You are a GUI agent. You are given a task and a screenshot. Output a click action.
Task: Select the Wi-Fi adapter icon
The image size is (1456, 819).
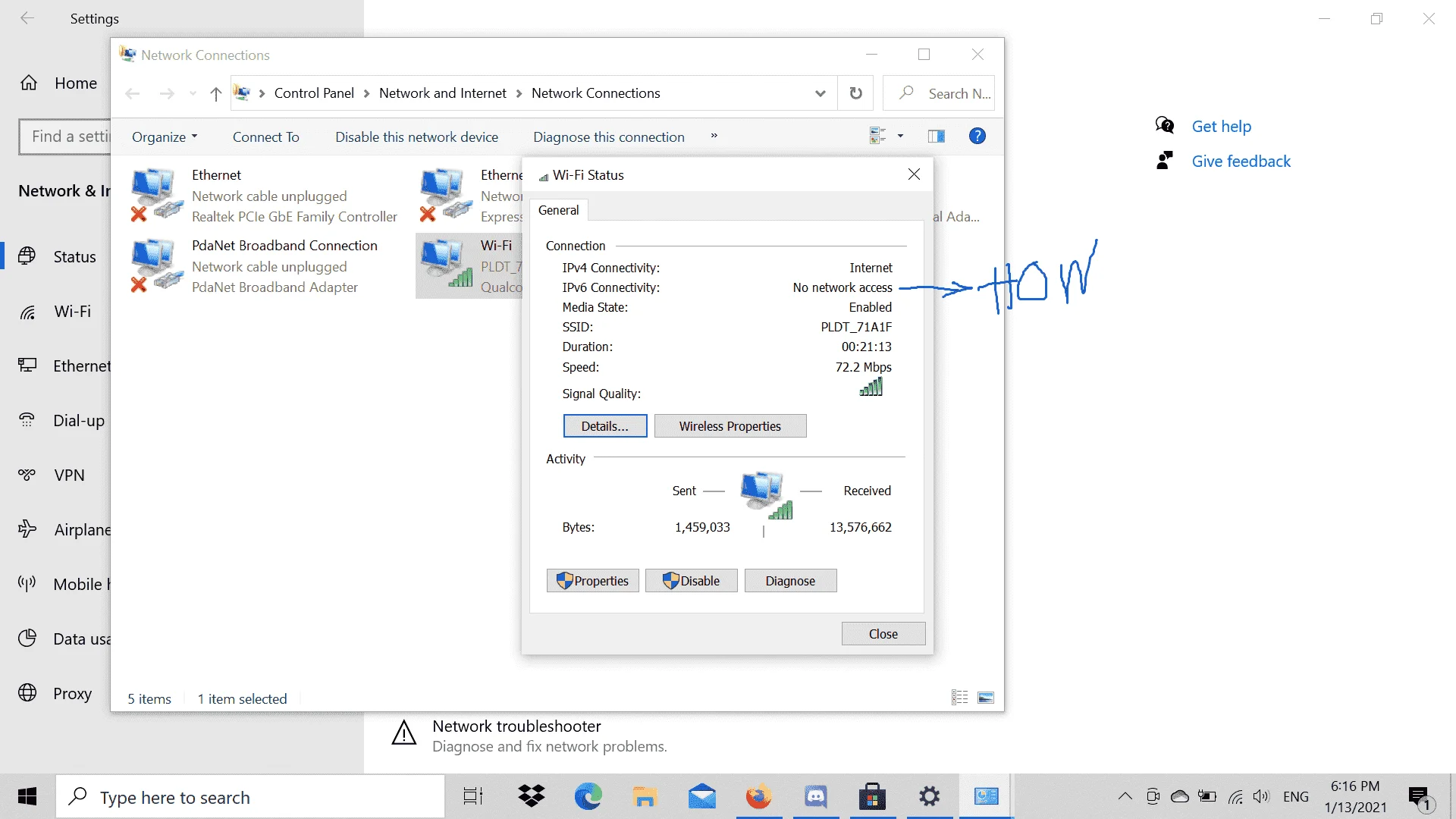click(447, 263)
